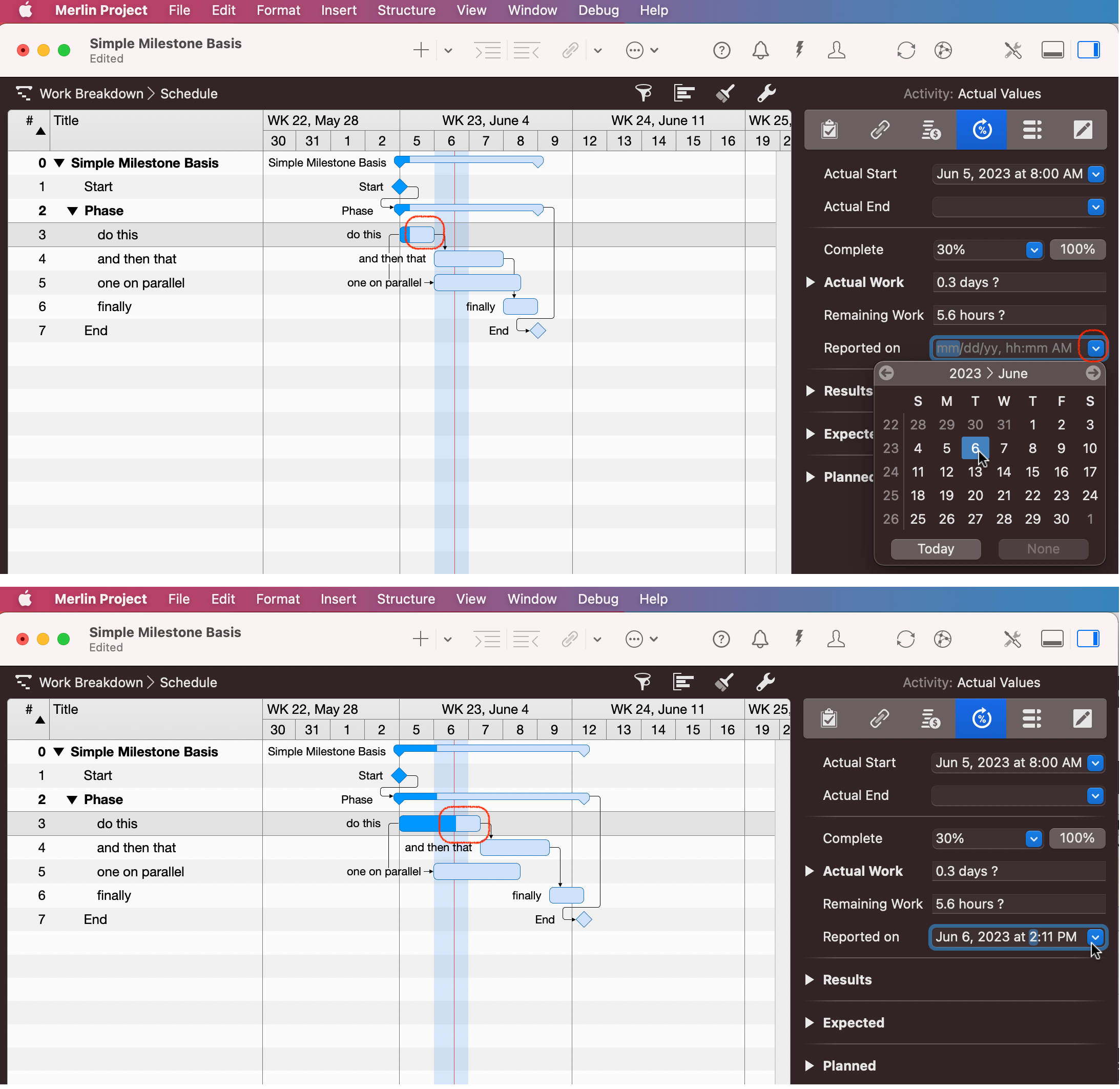Click the Schedule breadcrumb in lower window
Viewport: 1120px width, 1089px height.
coord(189,683)
